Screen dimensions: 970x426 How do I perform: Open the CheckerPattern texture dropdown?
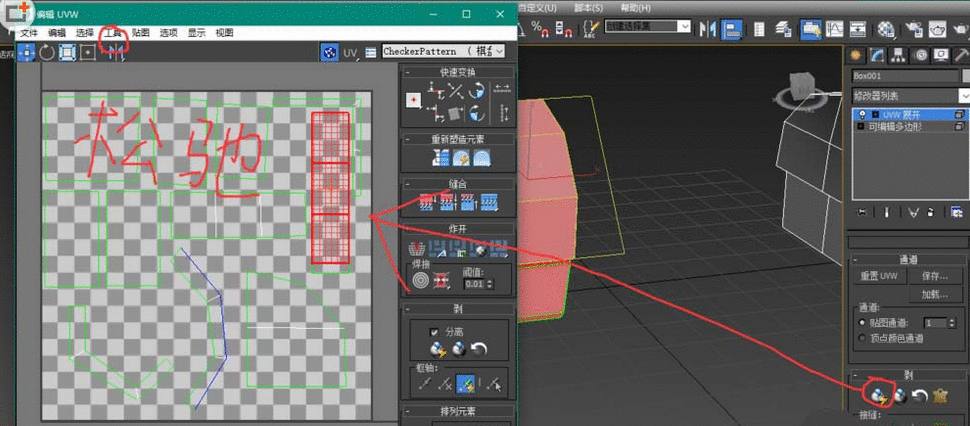click(497, 51)
